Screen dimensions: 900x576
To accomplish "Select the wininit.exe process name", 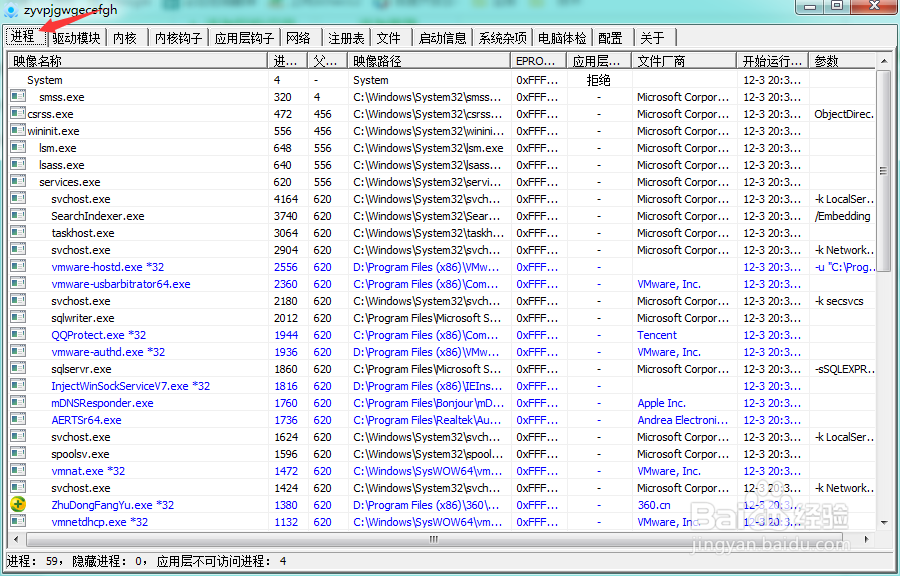I will coord(53,131).
